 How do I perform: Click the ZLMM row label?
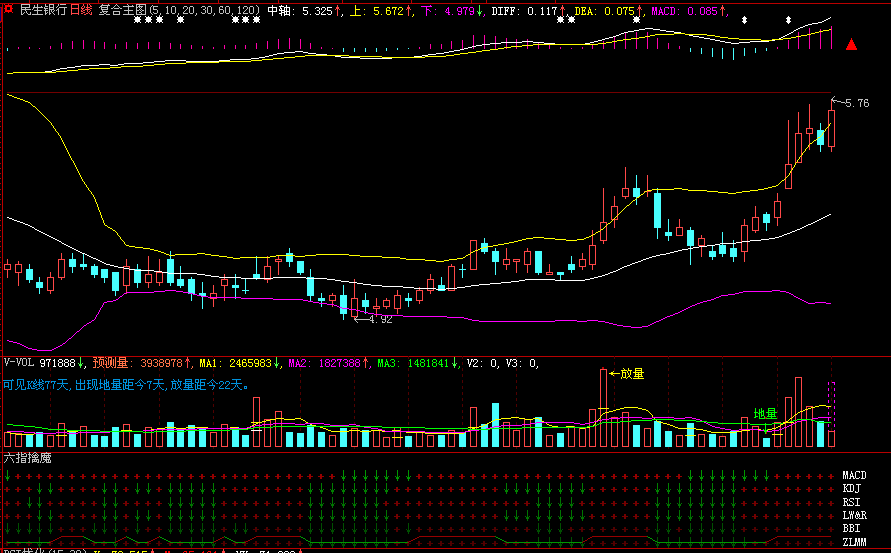click(x=854, y=542)
